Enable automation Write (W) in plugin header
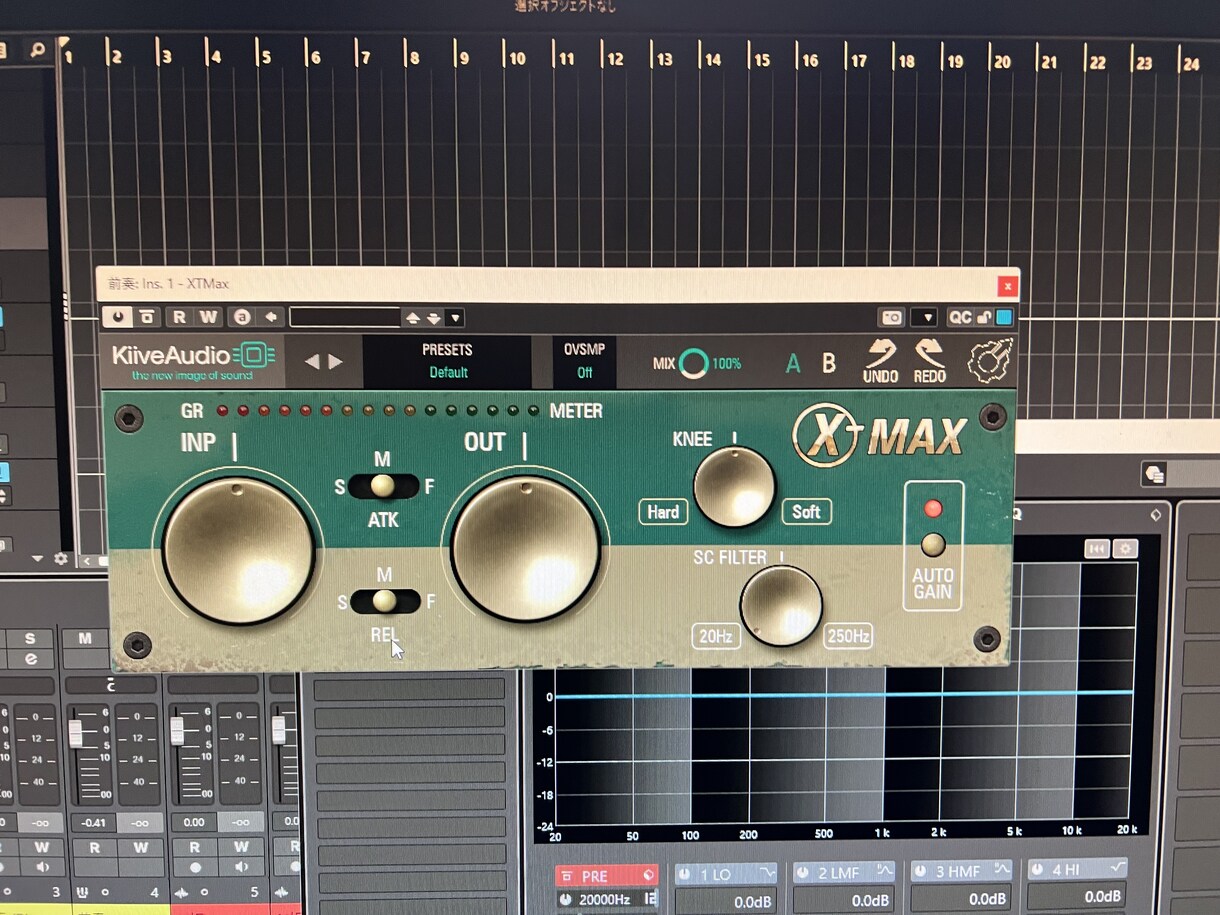The image size is (1220, 915). pos(207,317)
